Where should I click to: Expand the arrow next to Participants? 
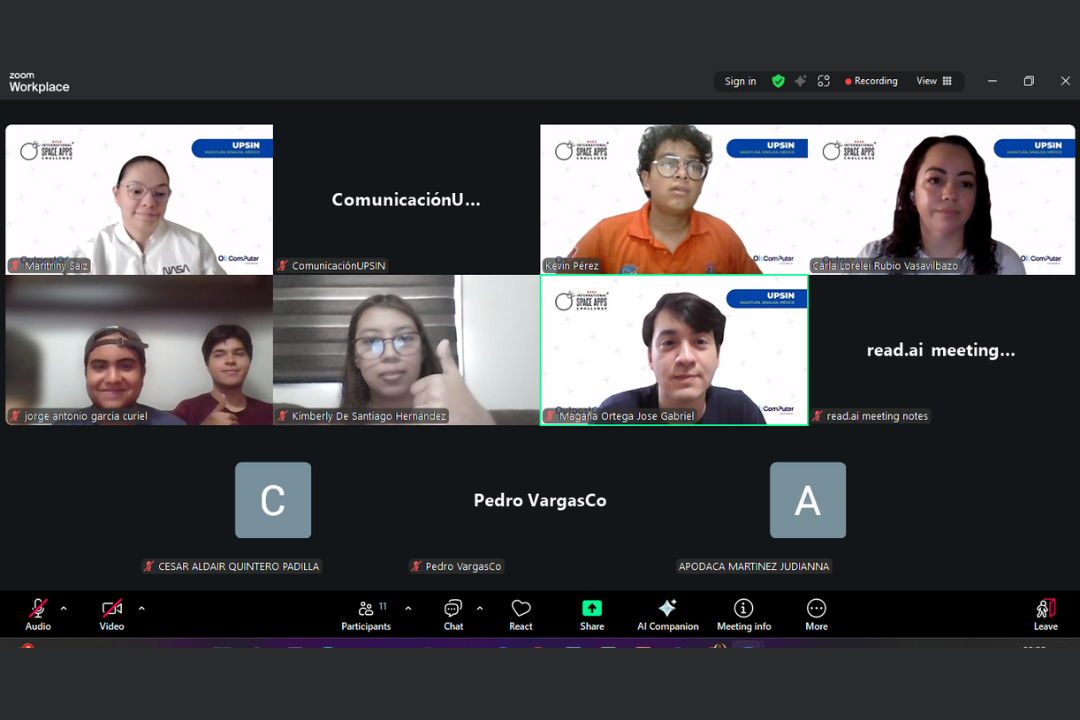(x=408, y=608)
